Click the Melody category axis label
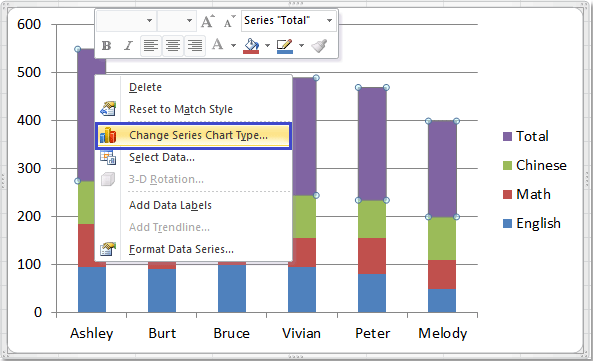Screen dimensions: 593x361 pyautogui.click(x=442, y=333)
